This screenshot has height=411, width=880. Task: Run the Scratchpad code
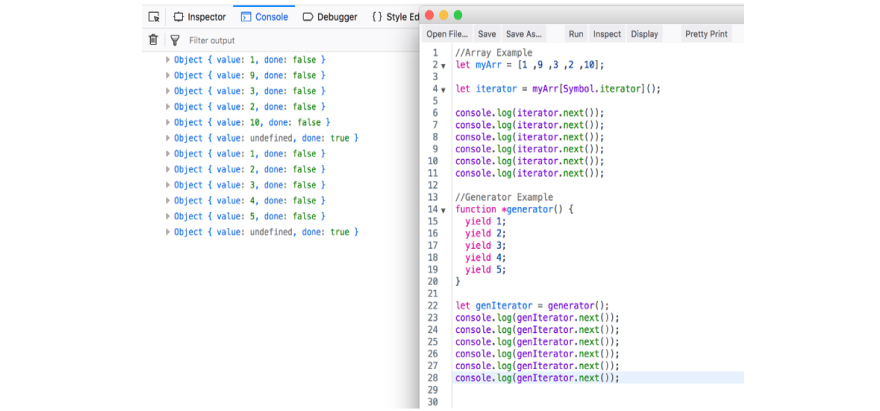tap(576, 34)
